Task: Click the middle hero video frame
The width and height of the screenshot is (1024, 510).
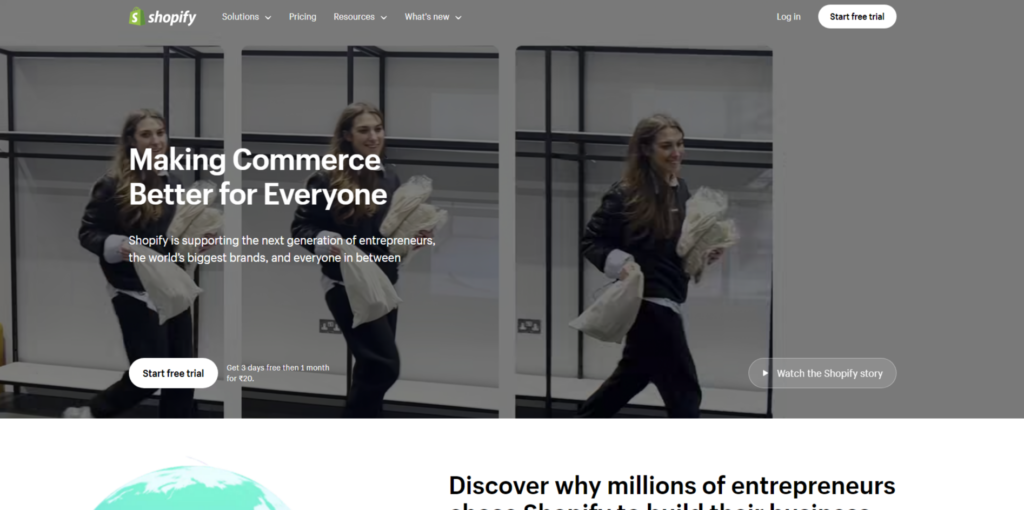Action: pyautogui.click(x=370, y=232)
